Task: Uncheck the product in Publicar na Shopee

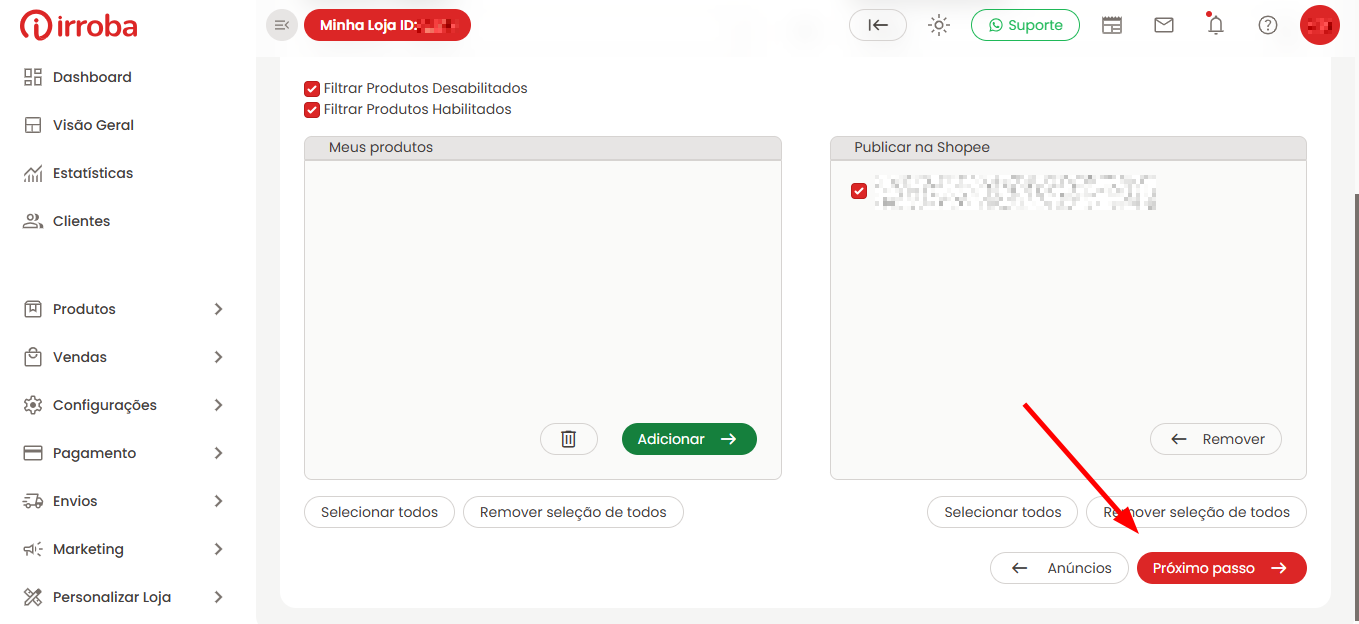Action: coord(859,191)
